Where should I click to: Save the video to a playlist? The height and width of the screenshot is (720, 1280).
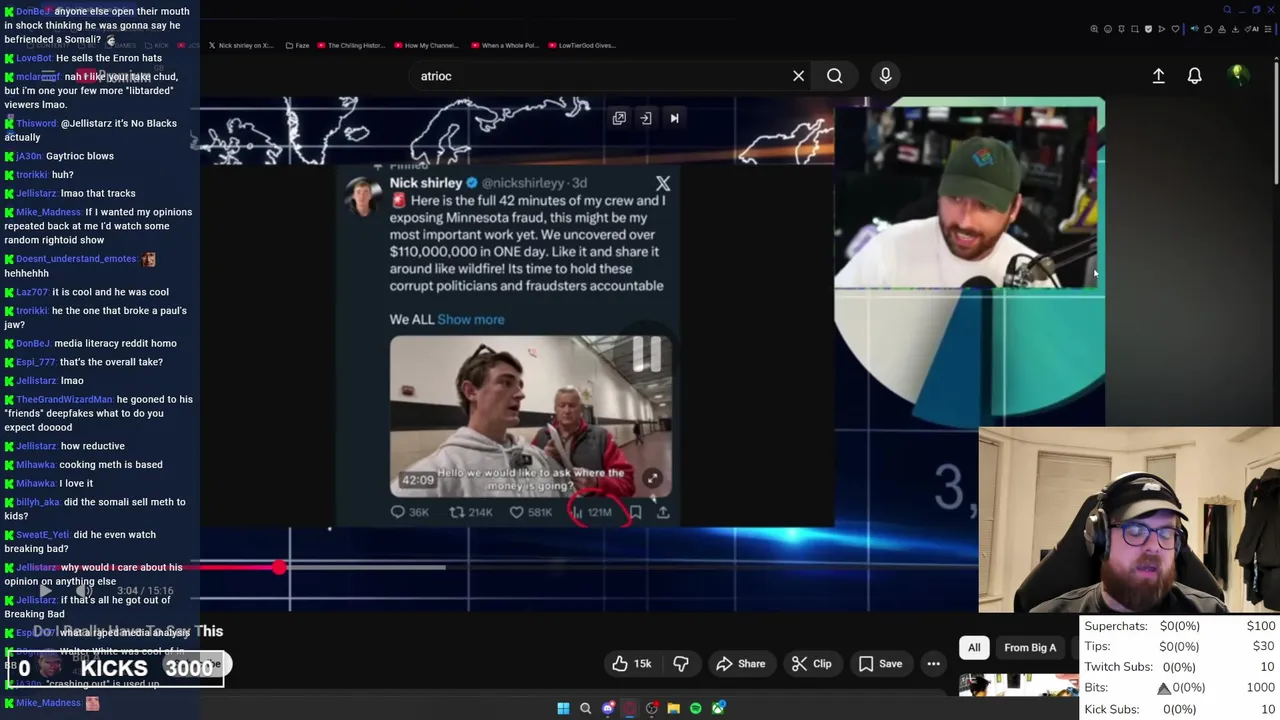pos(880,664)
